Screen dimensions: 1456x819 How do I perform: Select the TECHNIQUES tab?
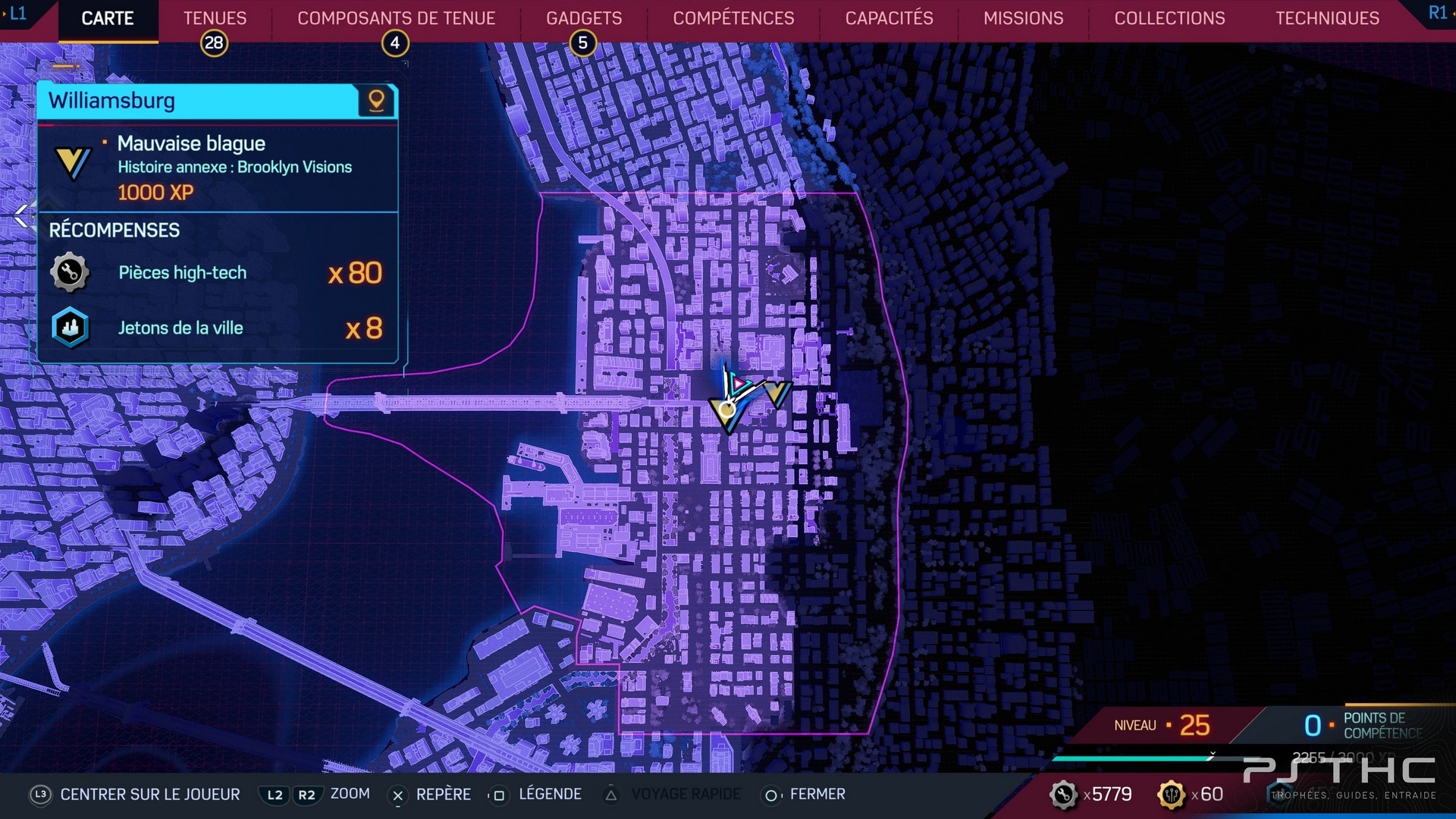1327,18
